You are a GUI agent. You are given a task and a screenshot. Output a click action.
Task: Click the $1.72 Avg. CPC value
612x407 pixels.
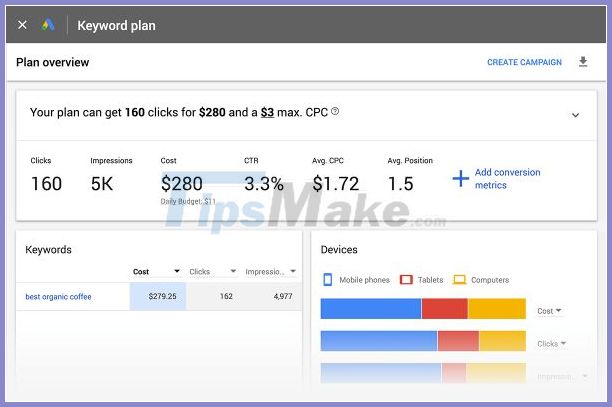(x=335, y=184)
